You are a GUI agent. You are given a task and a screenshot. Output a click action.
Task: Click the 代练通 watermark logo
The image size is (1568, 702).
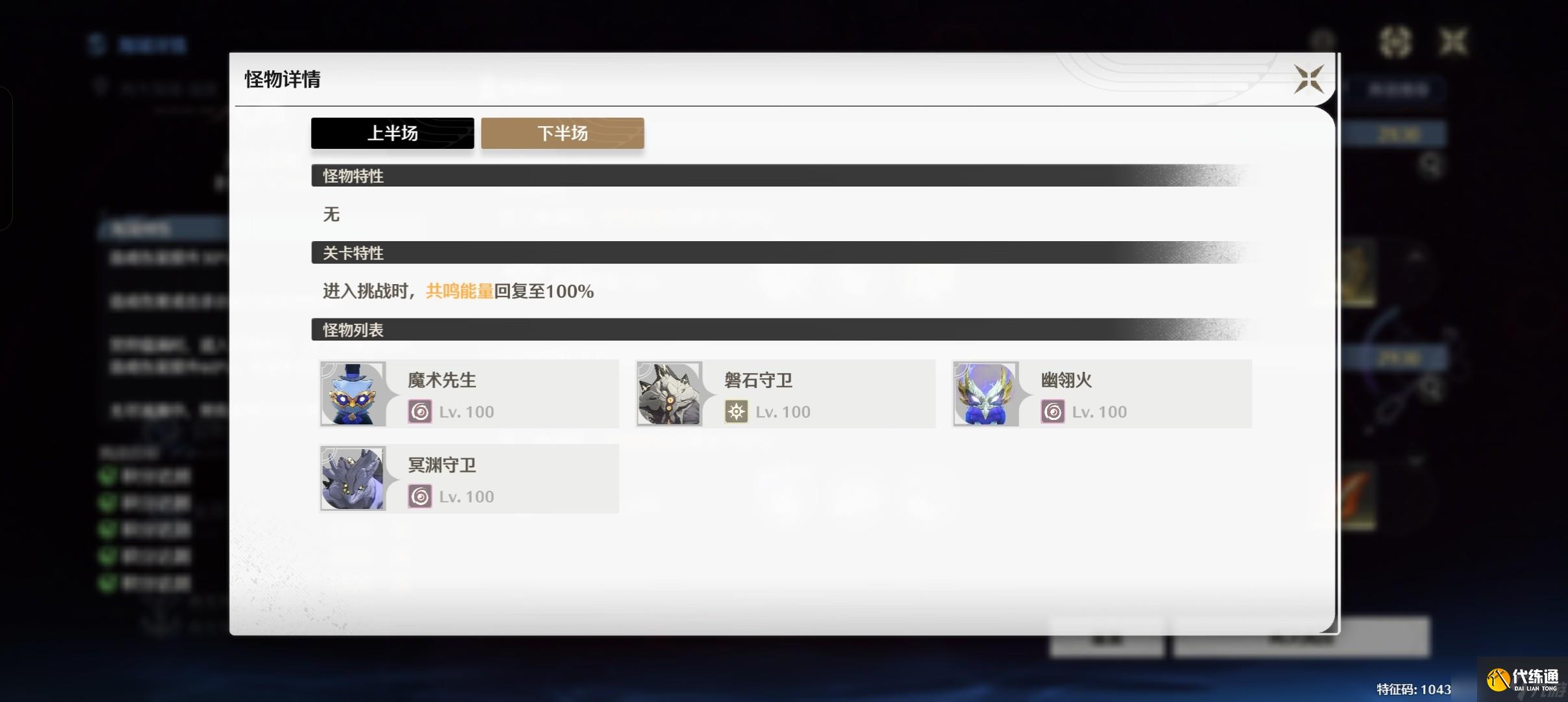point(1523,680)
